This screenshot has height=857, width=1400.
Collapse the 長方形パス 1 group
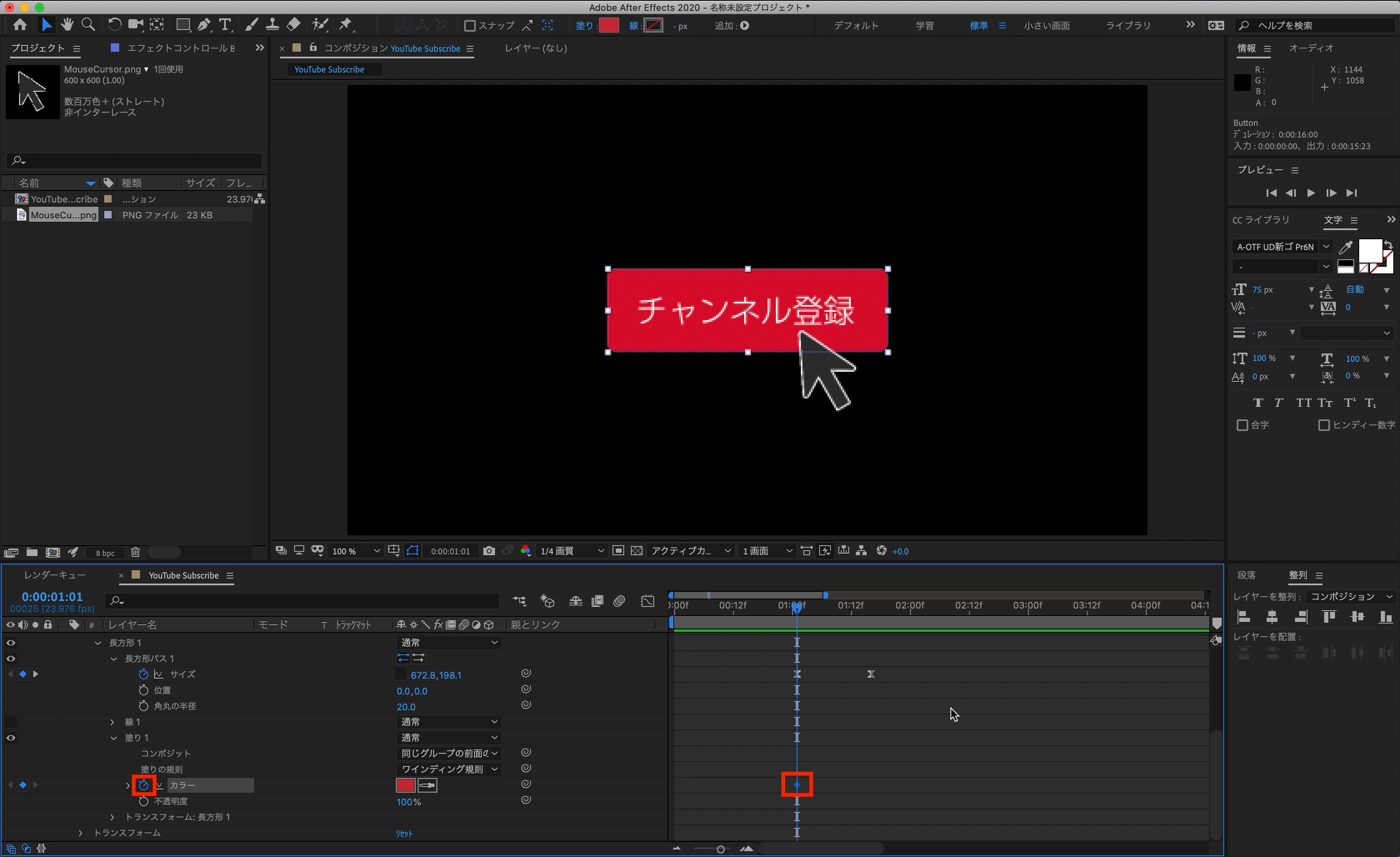[114, 659]
